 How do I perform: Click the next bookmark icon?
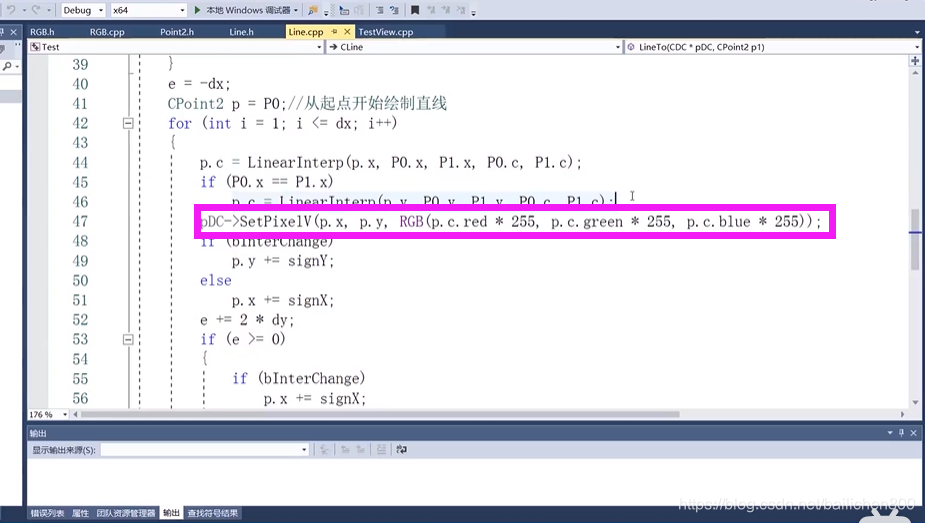pos(446,10)
